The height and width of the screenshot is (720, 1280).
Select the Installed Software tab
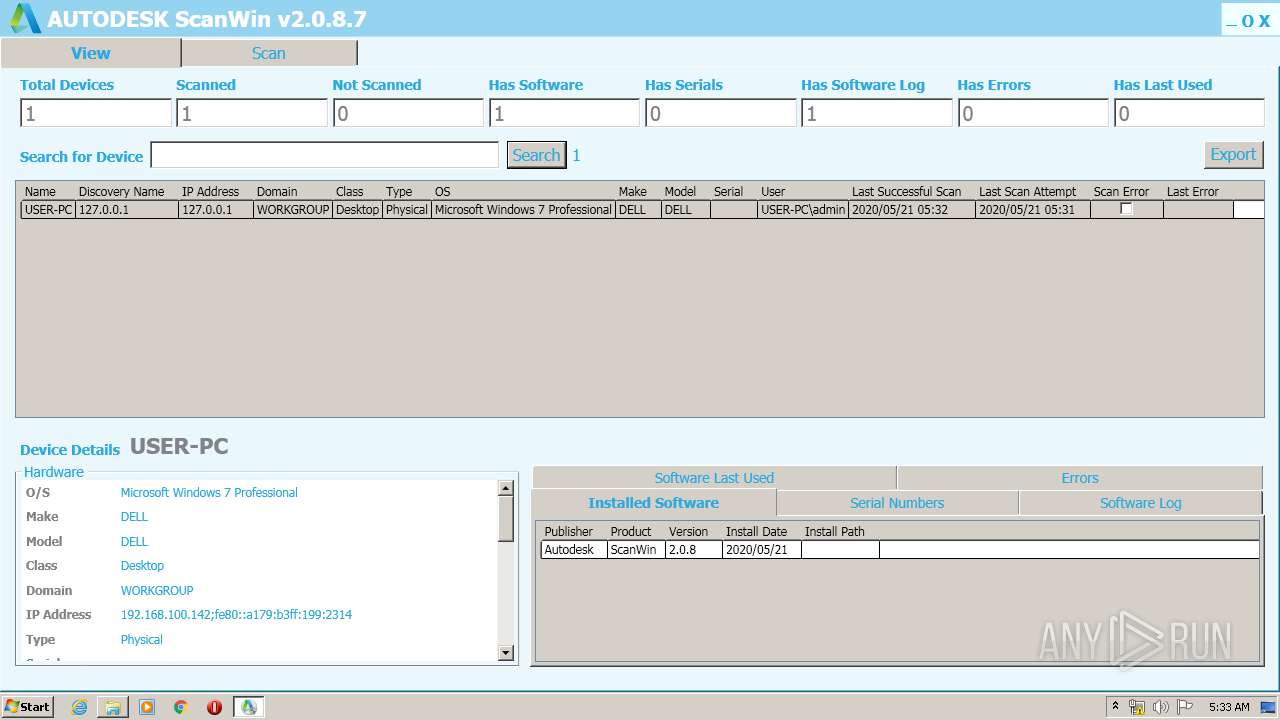coord(654,503)
